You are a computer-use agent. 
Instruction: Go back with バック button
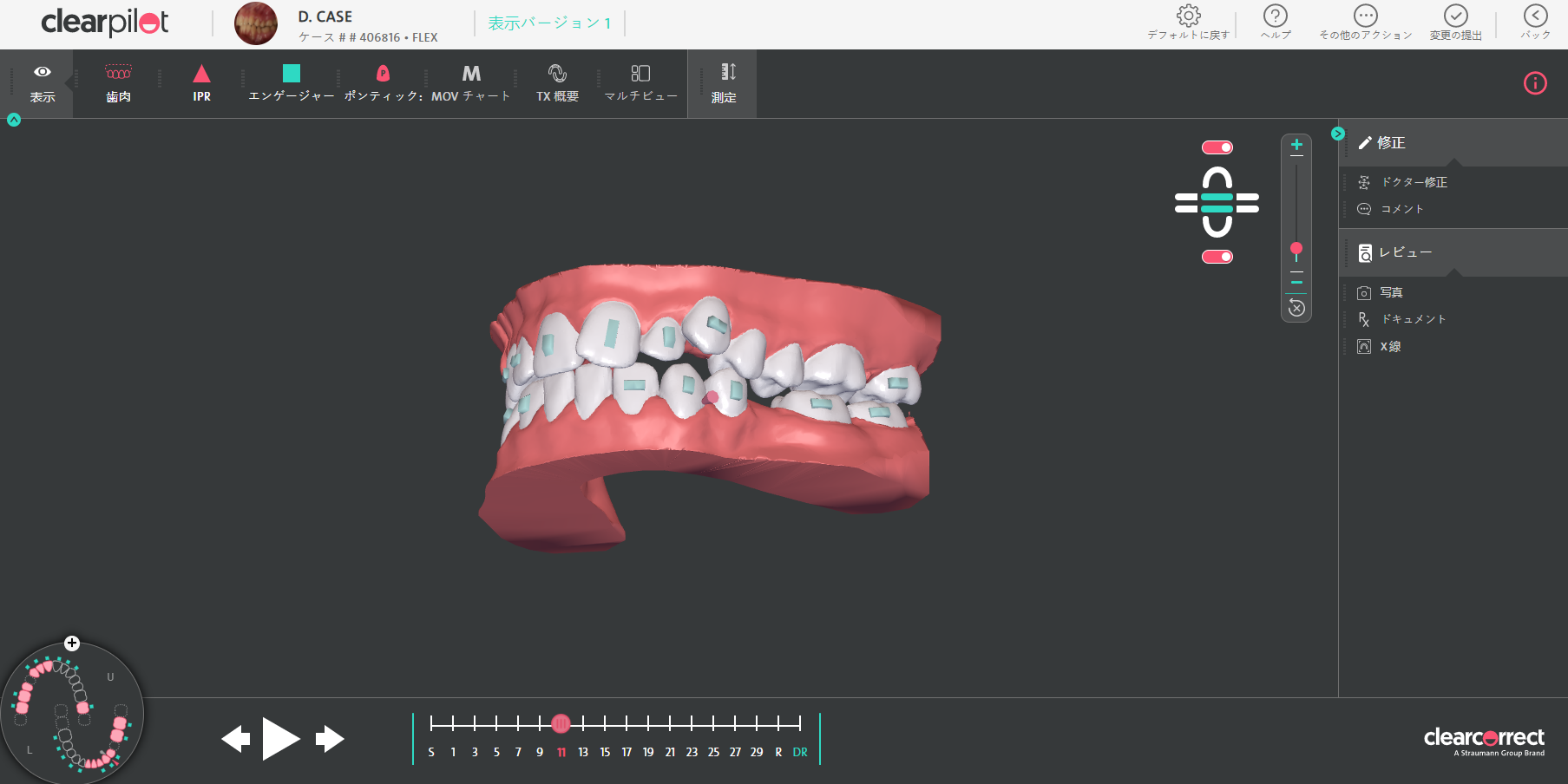(x=1535, y=23)
